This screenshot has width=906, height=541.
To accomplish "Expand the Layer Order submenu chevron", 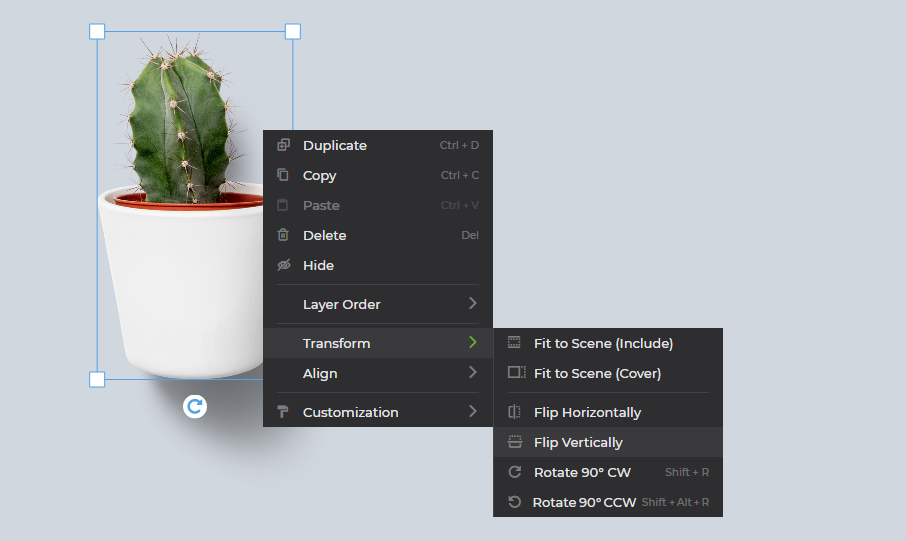I will click(473, 303).
